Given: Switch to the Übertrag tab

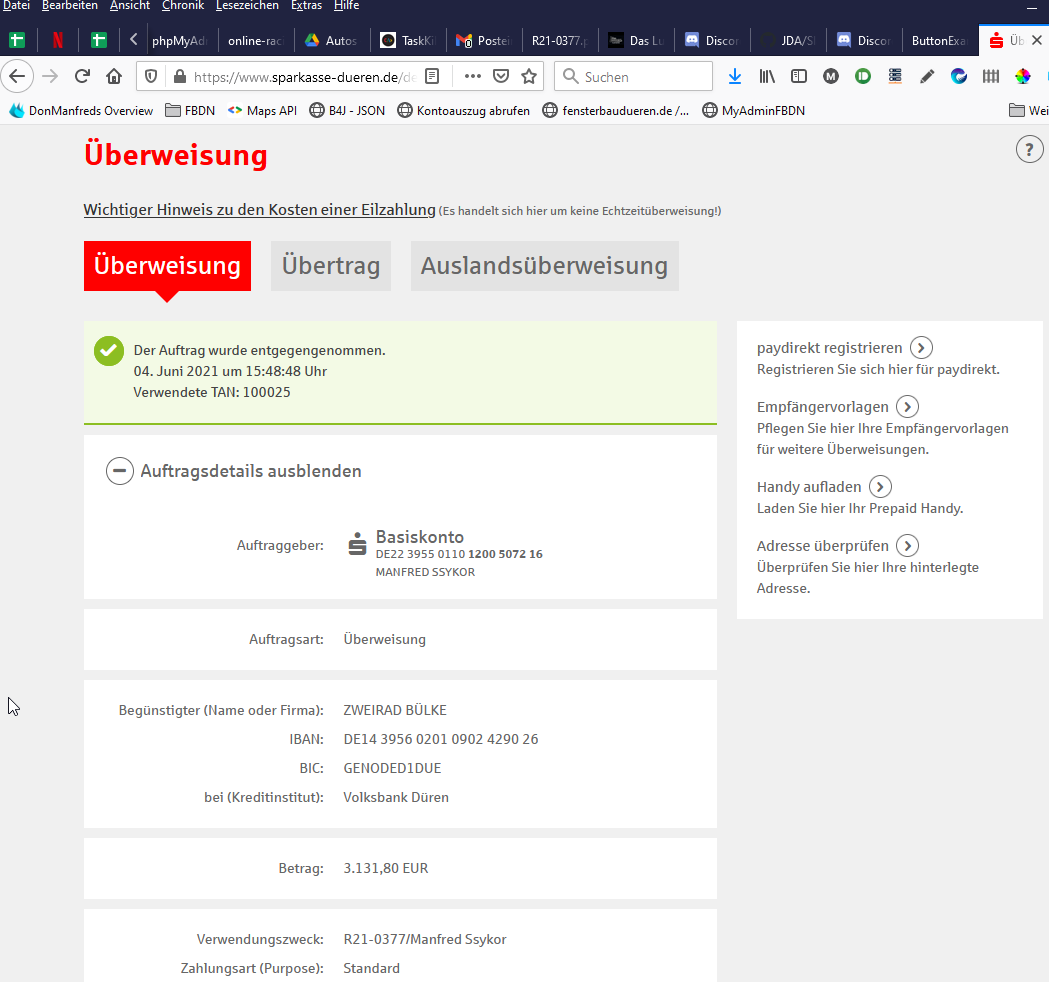Looking at the screenshot, I should tap(330, 266).
